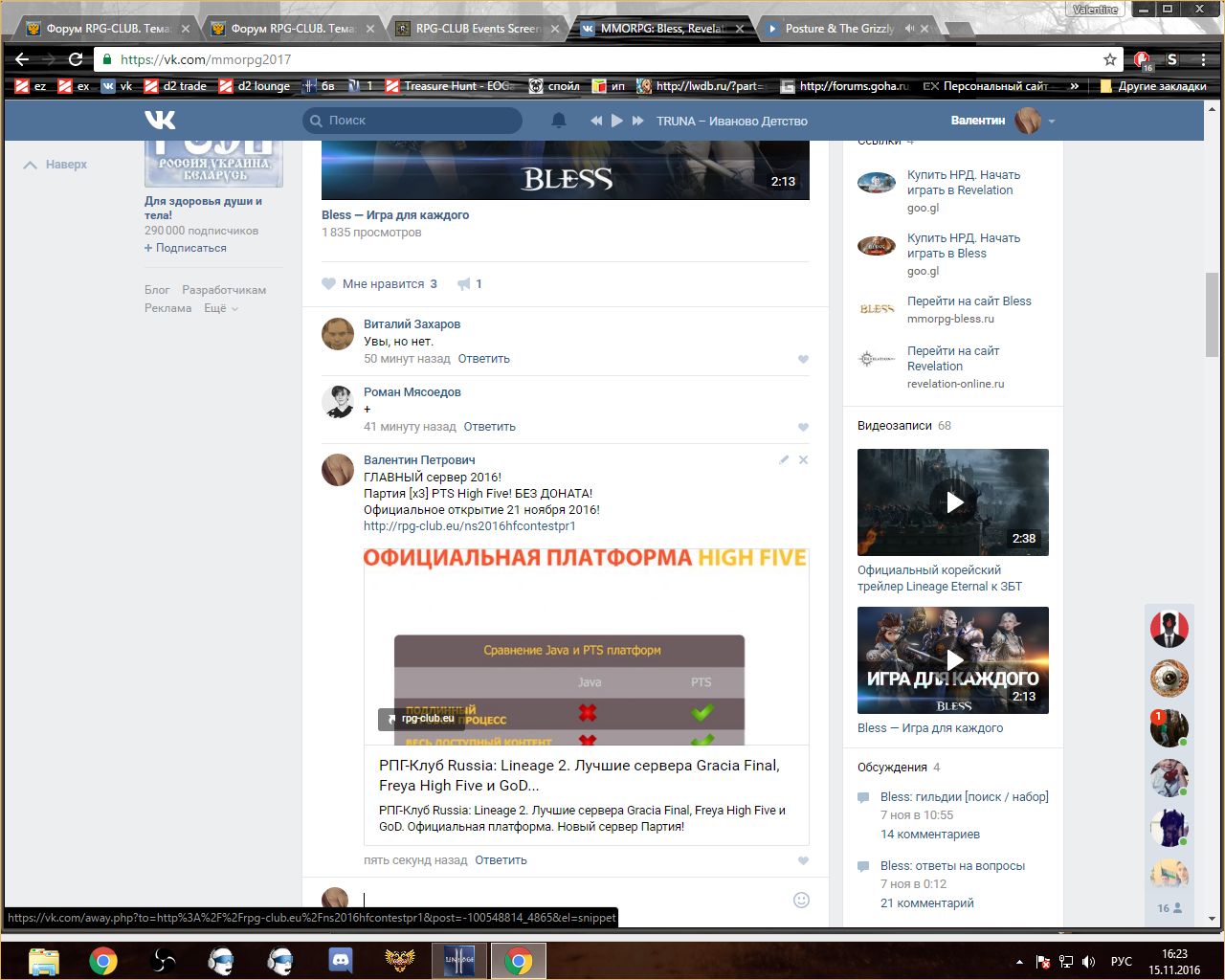Click Подписаться to subscribe link
This screenshot has width=1225, height=980.
pyautogui.click(x=186, y=248)
